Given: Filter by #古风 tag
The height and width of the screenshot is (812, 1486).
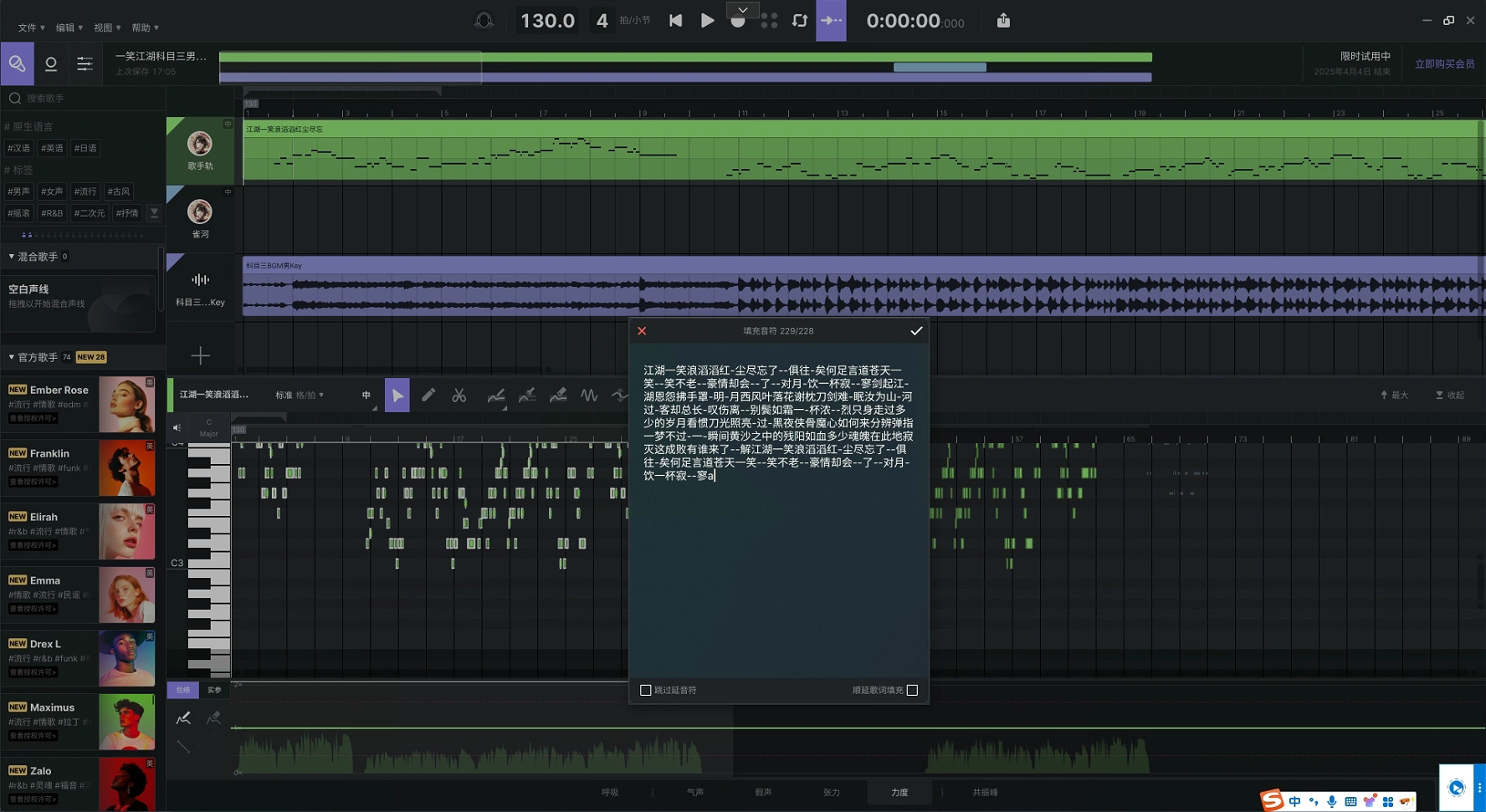Looking at the screenshot, I should pyautogui.click(x=119, y=192).
